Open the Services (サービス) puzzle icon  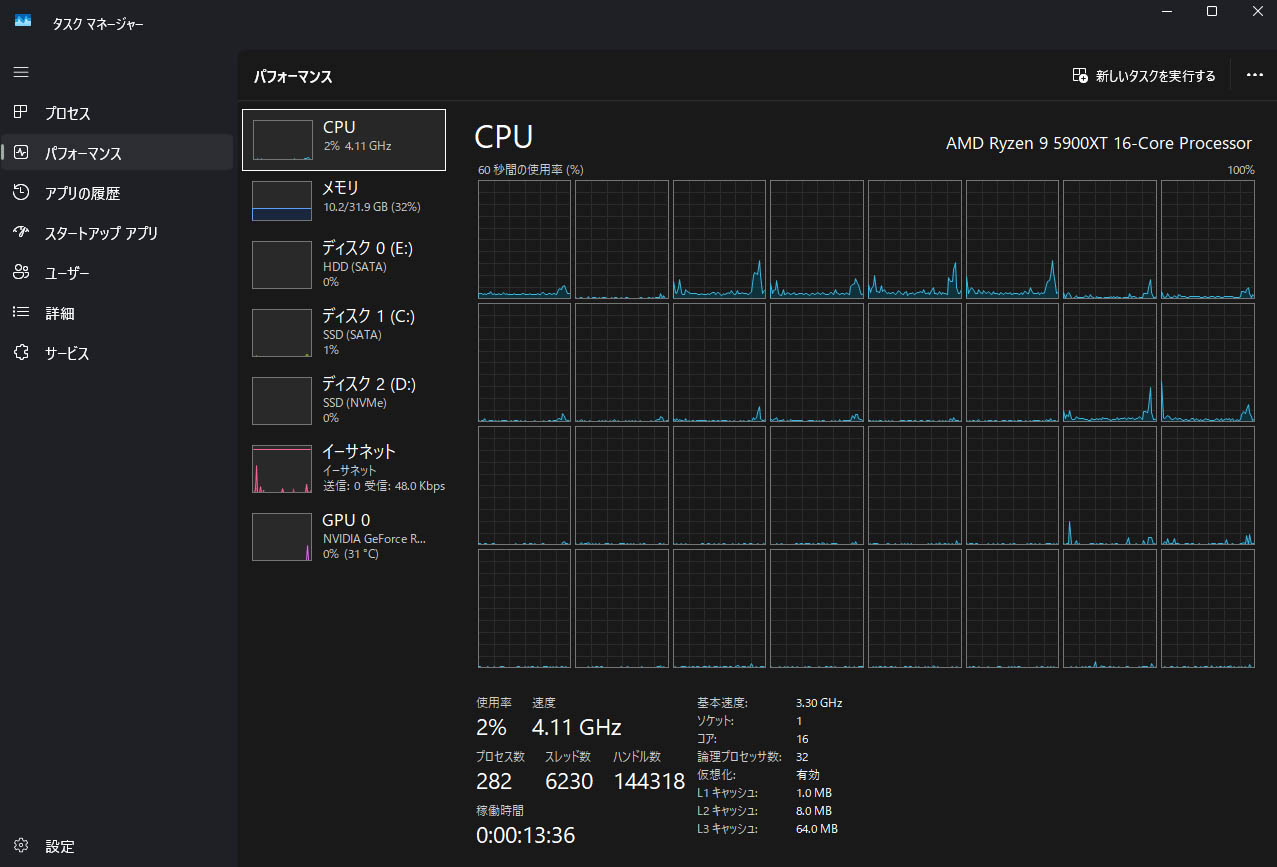[x=21, y=353]
